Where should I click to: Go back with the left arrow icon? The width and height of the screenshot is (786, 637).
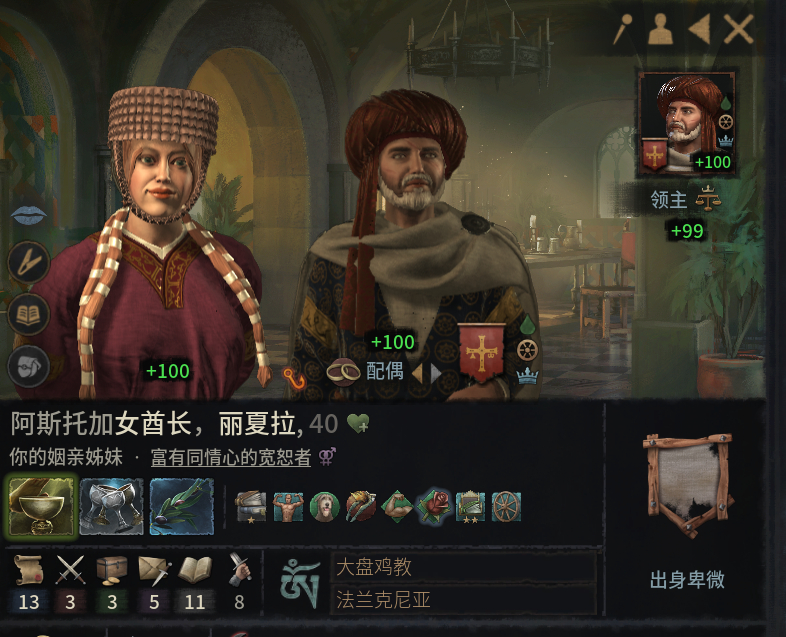pyautogui.click(x=699, y=30)
